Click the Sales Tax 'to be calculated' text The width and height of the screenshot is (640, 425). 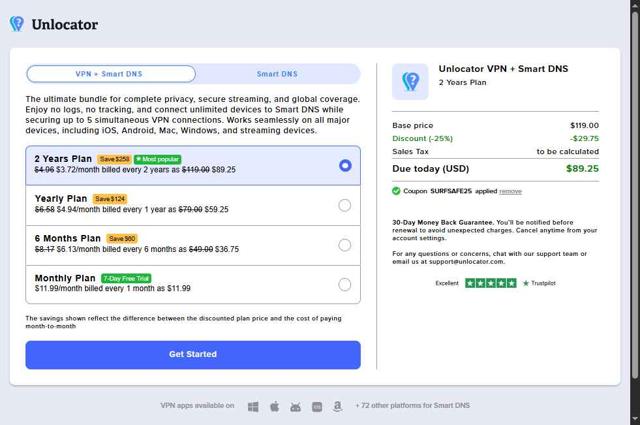point(568,151)
